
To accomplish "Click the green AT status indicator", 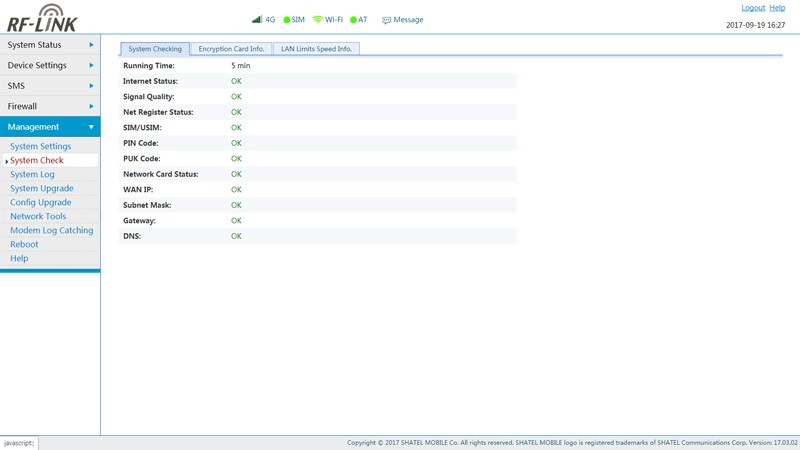I will 353,20.
